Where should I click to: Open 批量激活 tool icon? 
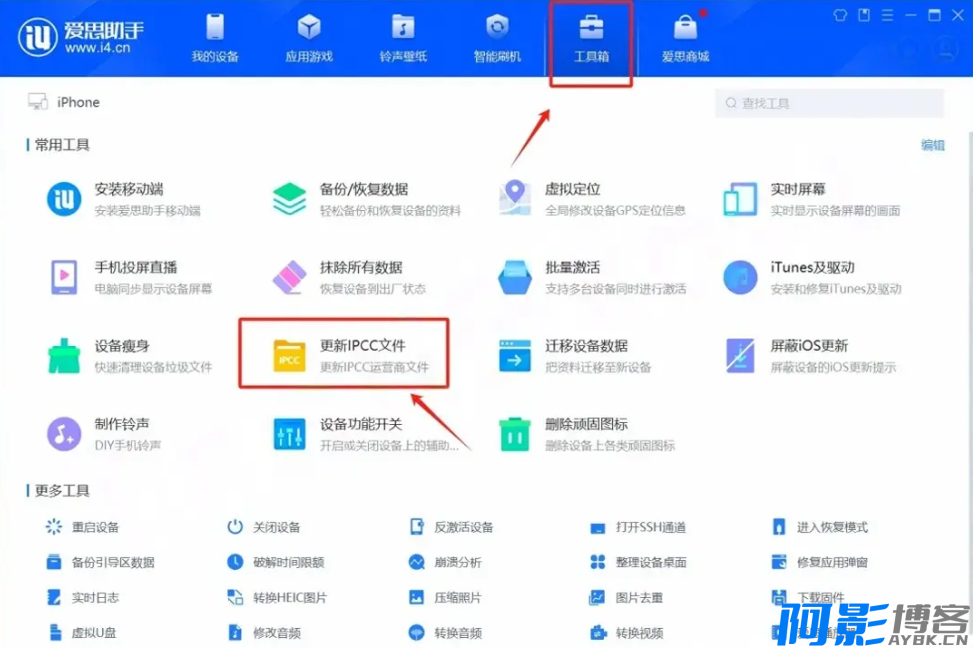click(x=514, y=277)
